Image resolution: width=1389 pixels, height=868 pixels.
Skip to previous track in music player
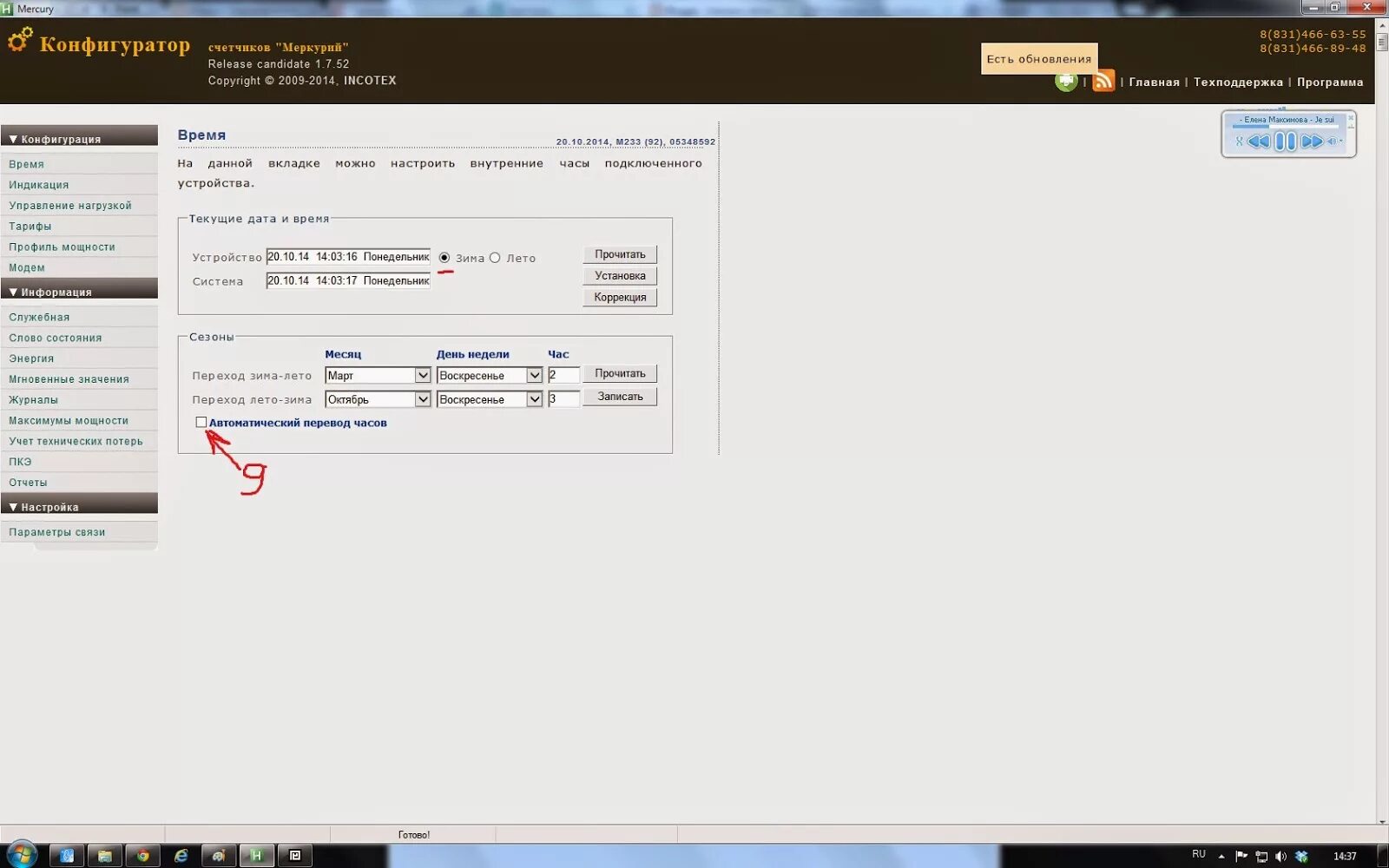click(1259, 141)
